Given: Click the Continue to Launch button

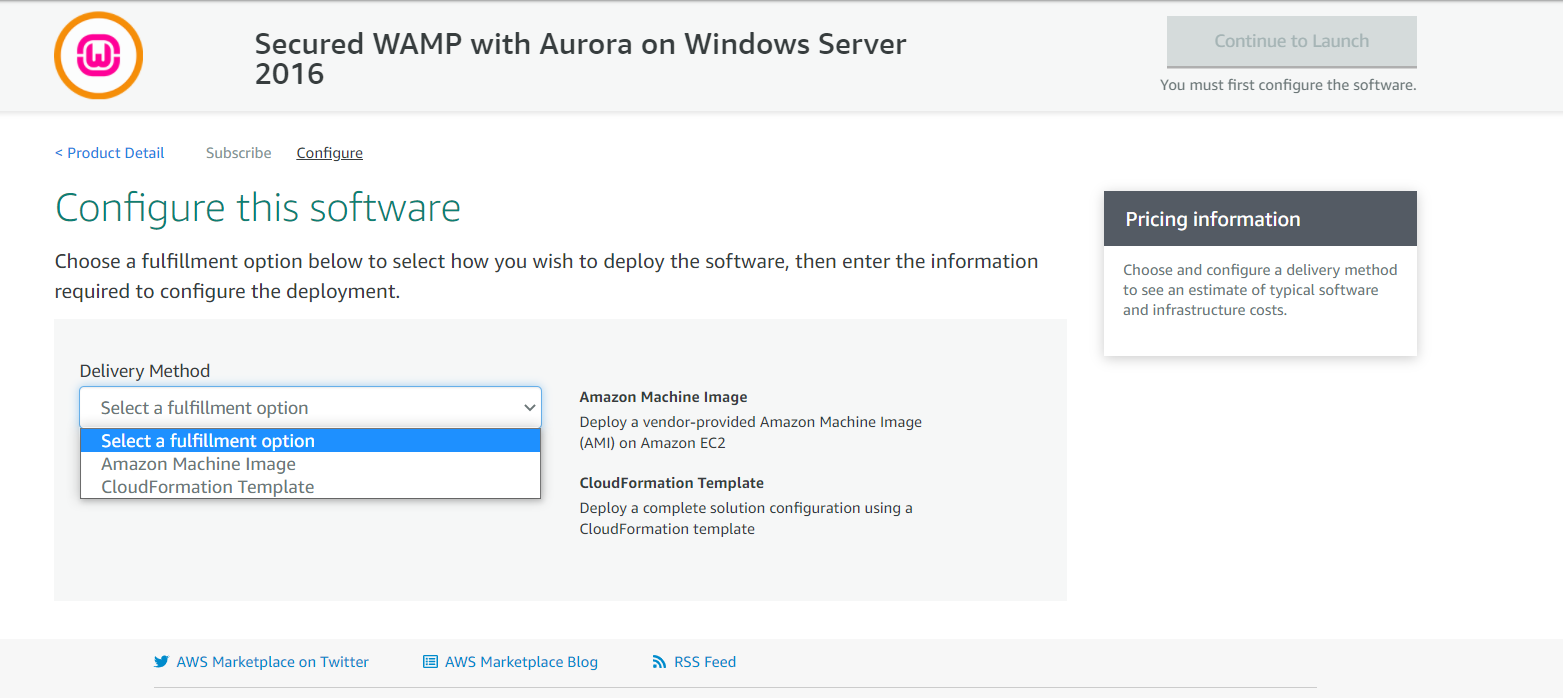Looking at the screenshot, I should coord(1292,41).
